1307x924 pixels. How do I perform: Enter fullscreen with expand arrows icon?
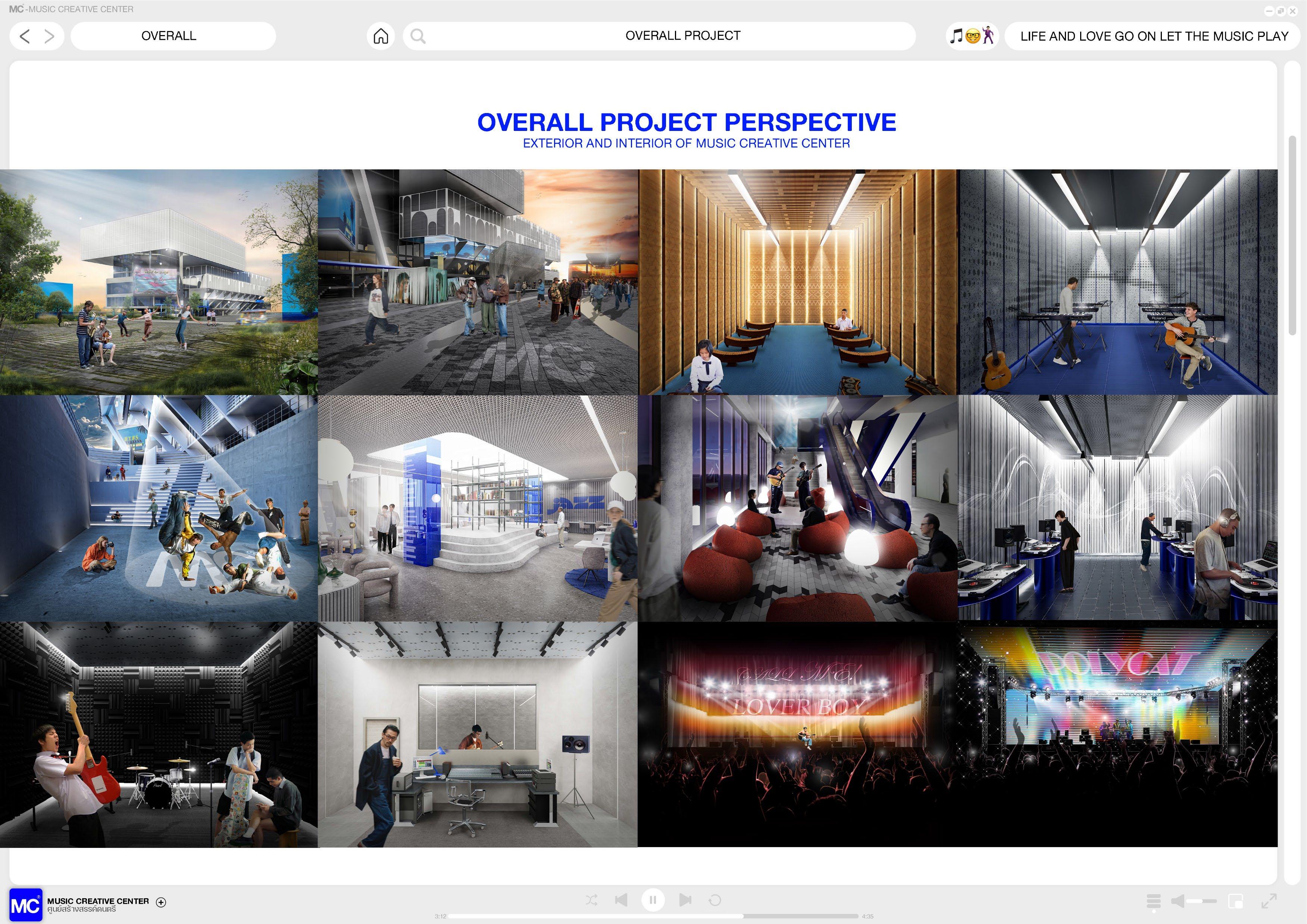coord(1269,901)
